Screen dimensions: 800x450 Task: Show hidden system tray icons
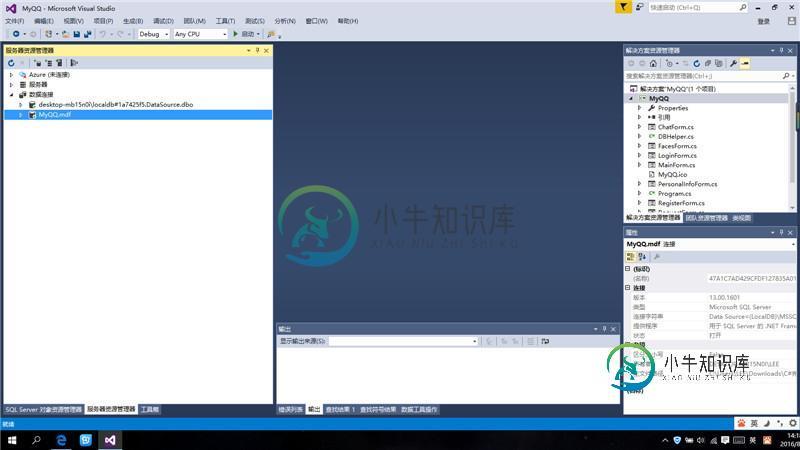point(665,440)
